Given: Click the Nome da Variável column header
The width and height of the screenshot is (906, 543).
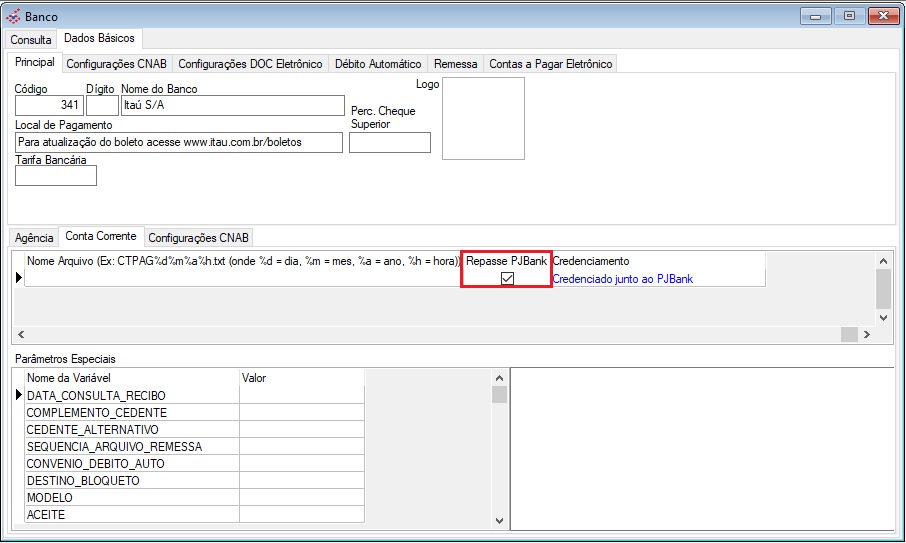Looking at the screenshot, I should [132, 378].
